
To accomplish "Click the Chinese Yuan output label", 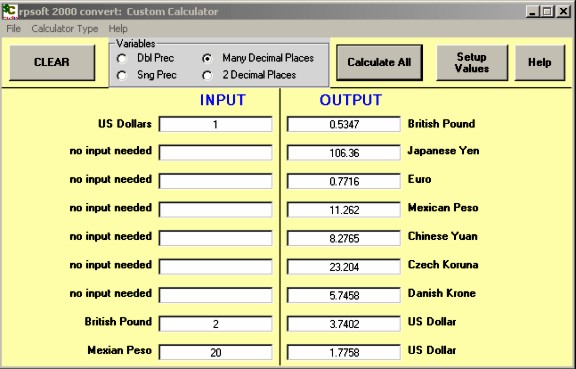I will click(443, 236).
